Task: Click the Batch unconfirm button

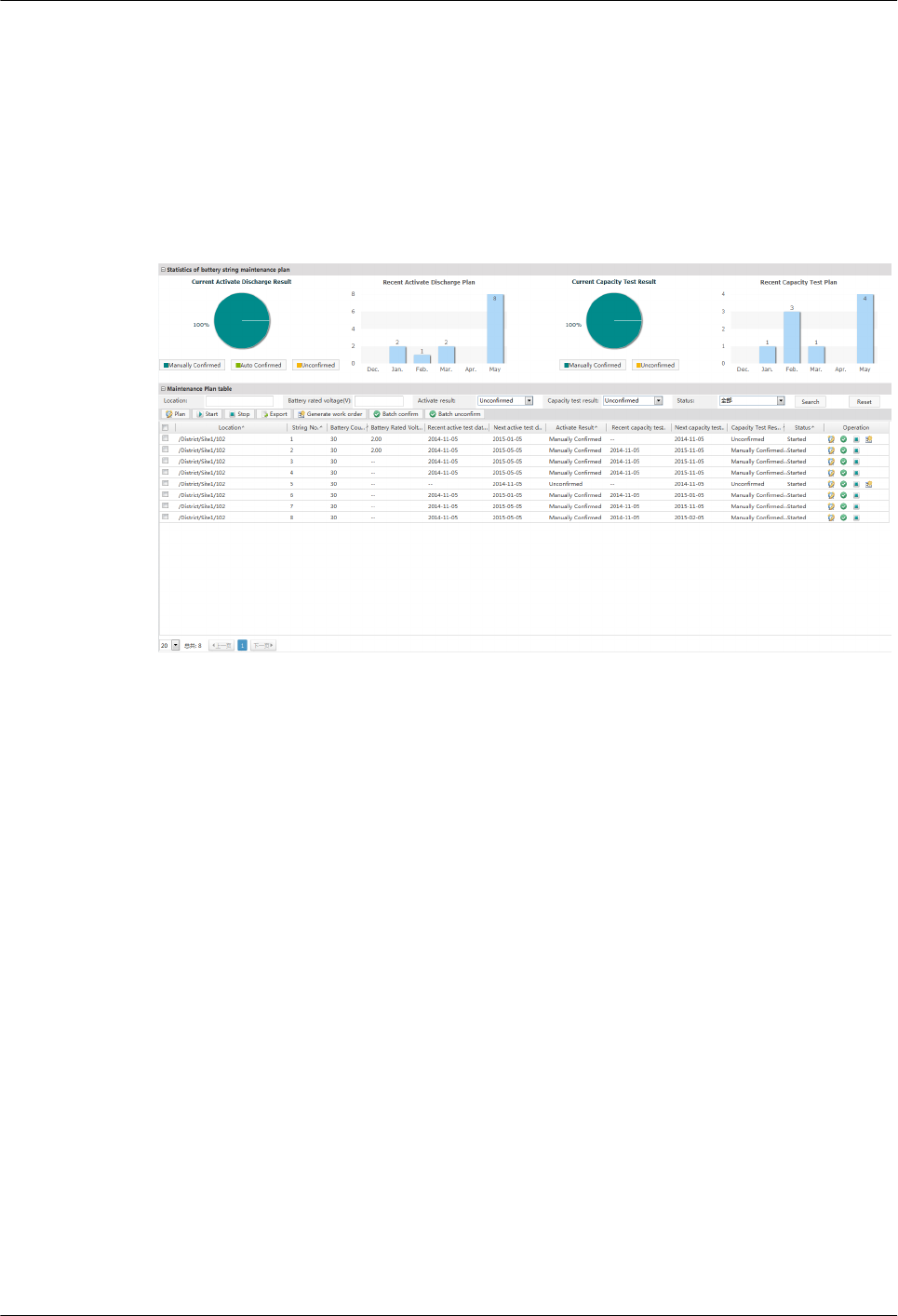Action: pyautogui.click(x=455, y=414)
